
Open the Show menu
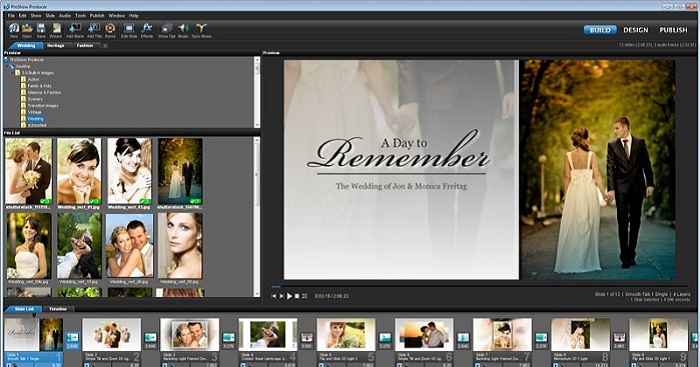pyautogui.click(x=36, y=16)
